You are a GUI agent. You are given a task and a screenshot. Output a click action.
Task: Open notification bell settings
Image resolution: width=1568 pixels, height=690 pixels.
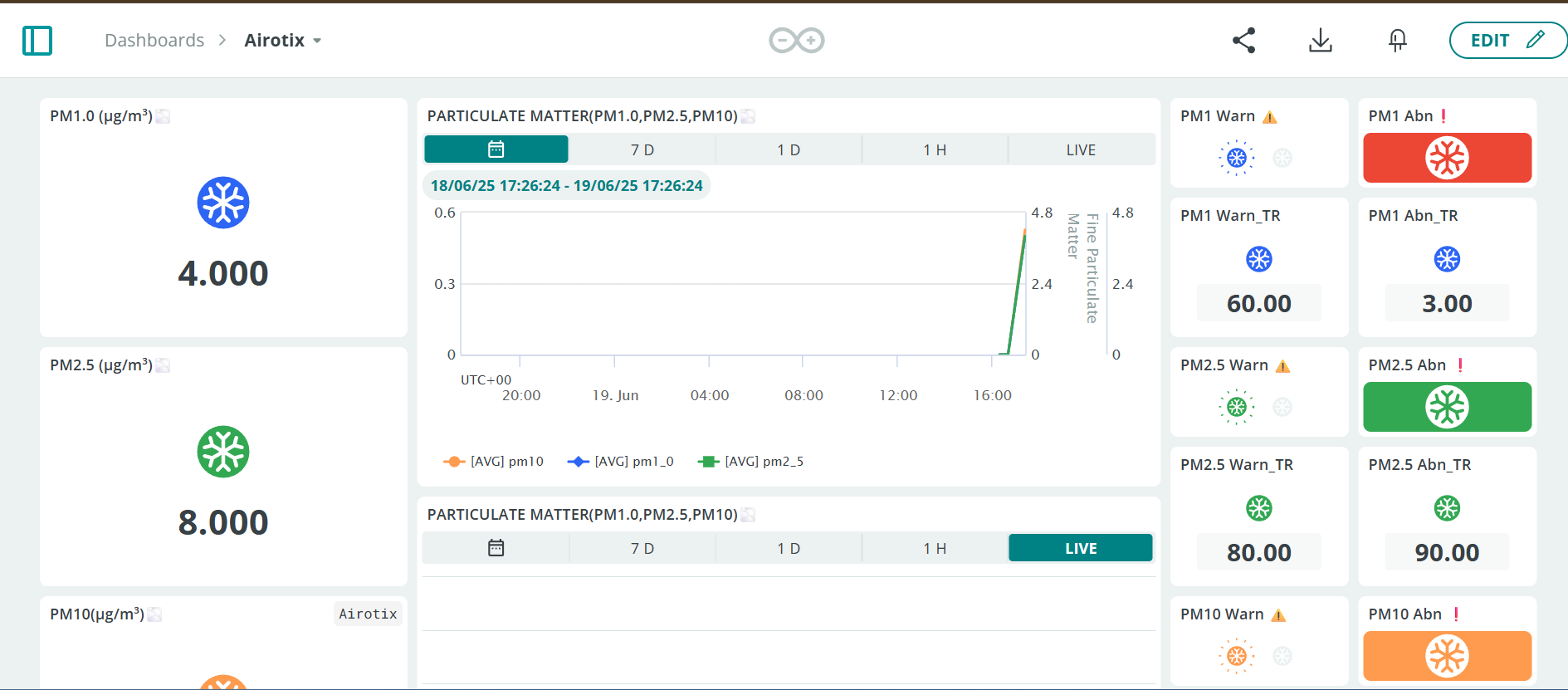1398,40
